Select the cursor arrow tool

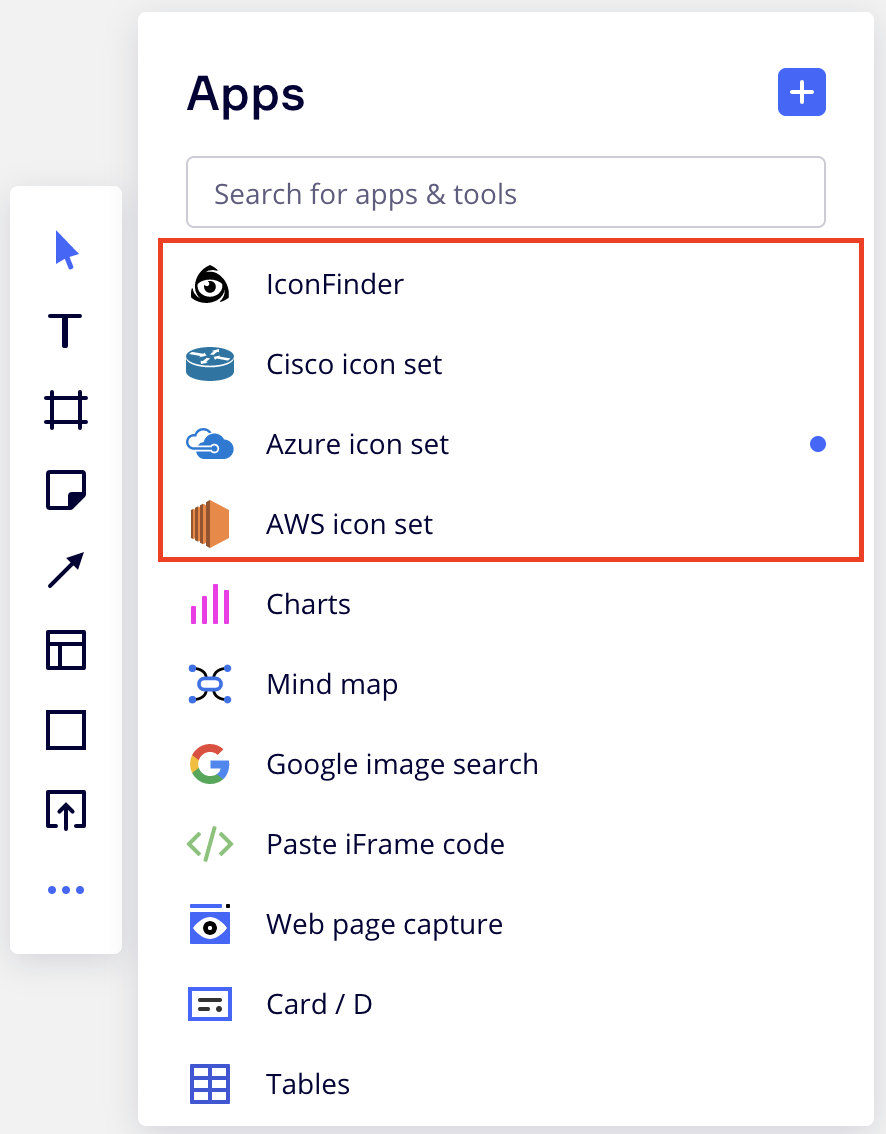(x=66, y=250)
